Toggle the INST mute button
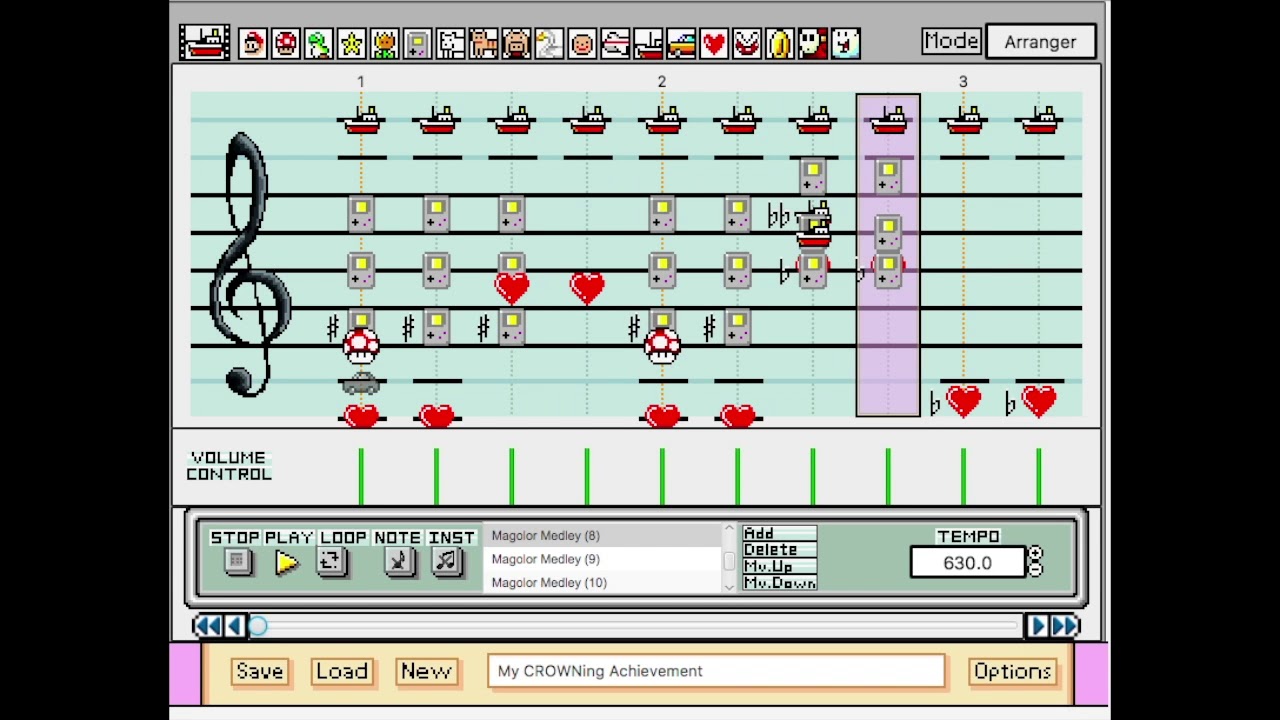 tap(446, 562)
